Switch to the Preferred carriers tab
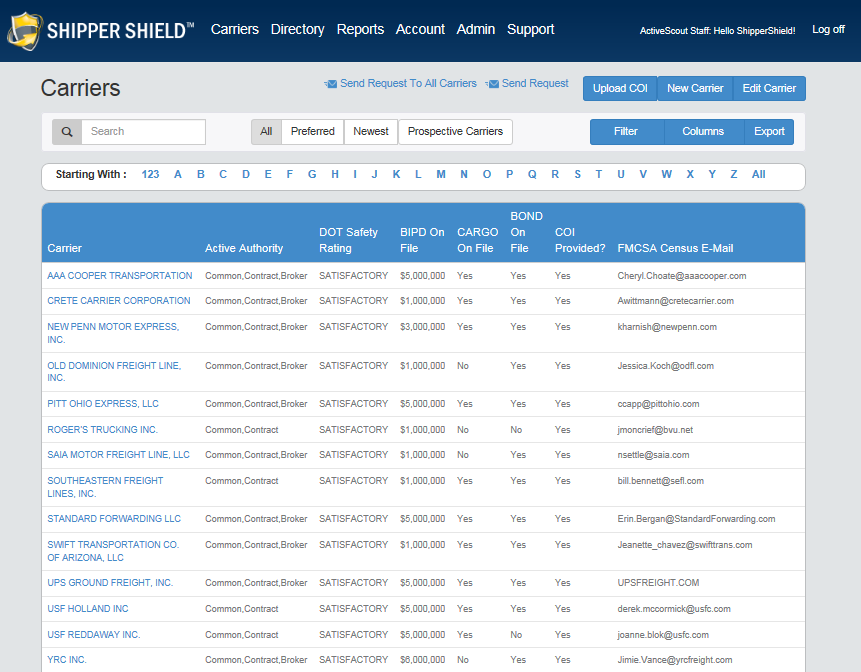The height and width of the screenshot is (672, 861). coord(312,132)
